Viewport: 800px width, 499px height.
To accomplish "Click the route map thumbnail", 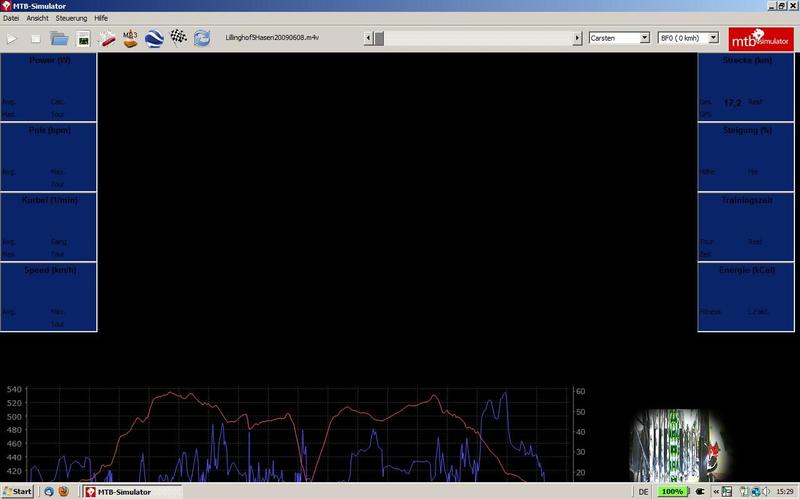I will 679,445.
